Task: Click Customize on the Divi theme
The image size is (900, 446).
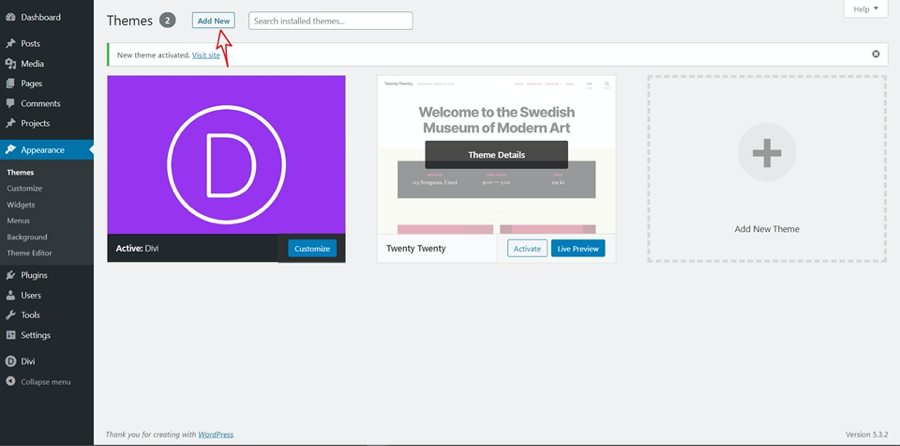Action: pyautogui.click(x=312, y=249)
